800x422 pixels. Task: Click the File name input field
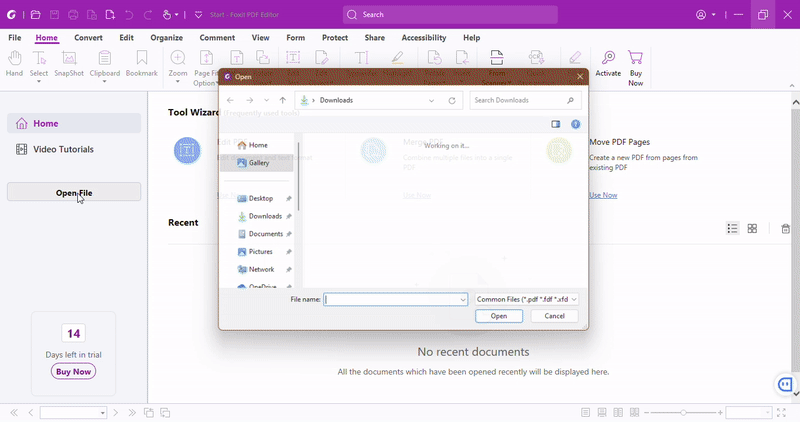(391, 300)
